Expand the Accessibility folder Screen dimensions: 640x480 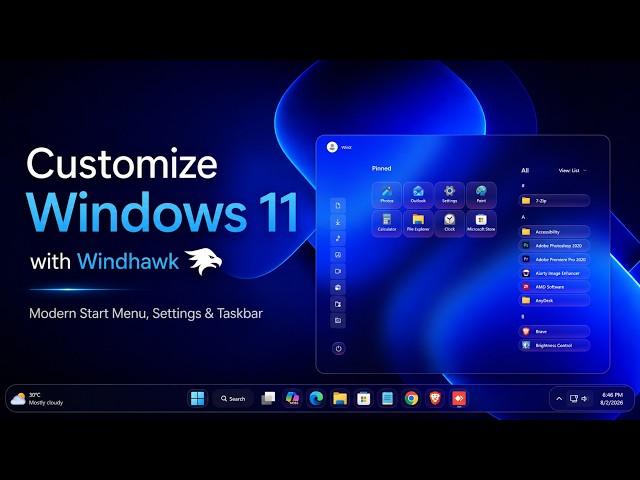[x=554, y=232]
